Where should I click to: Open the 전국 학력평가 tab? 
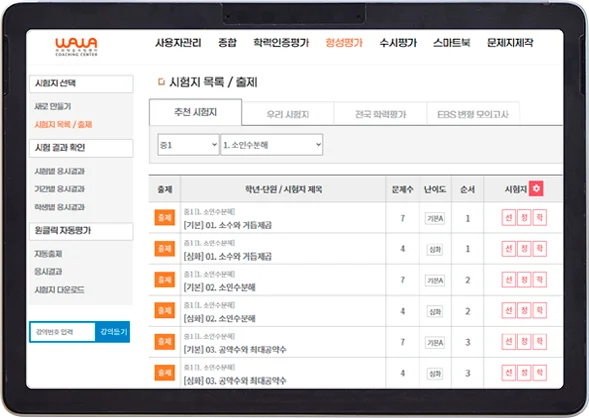click(x=381, y=114)
